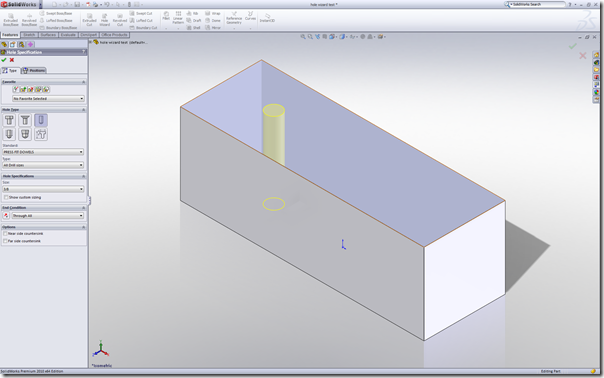Collapse the End Condition section
The width and height of the screenshot is (604, 378).
tap(84, 208)
